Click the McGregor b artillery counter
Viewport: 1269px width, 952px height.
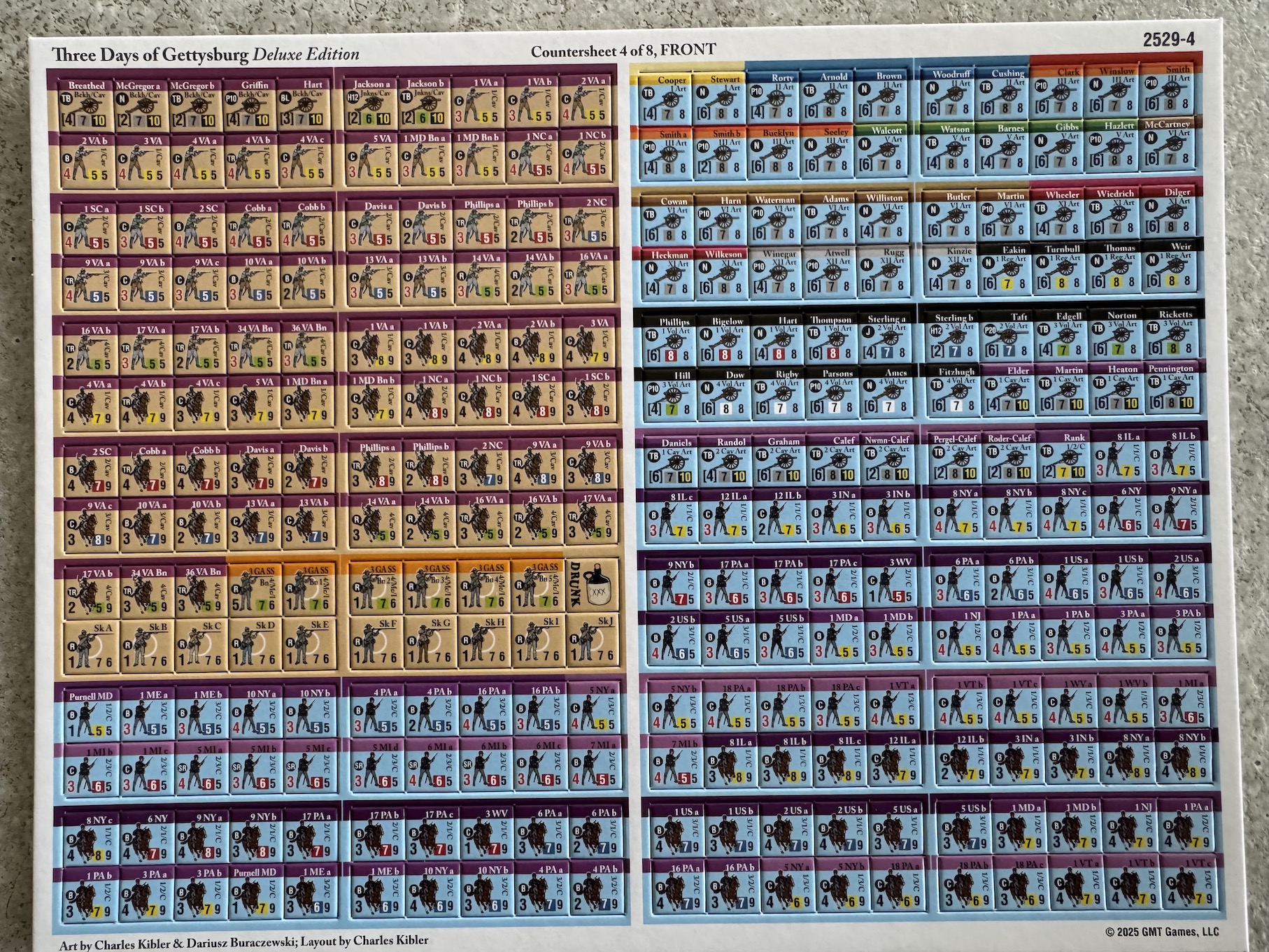197,105
